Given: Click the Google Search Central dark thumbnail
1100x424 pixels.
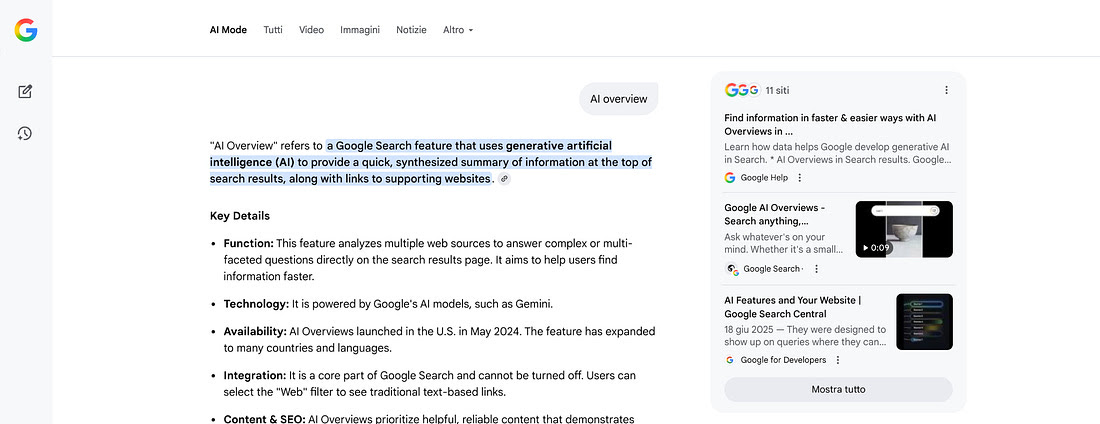Looking at the screenshot, I should (924, 321).
